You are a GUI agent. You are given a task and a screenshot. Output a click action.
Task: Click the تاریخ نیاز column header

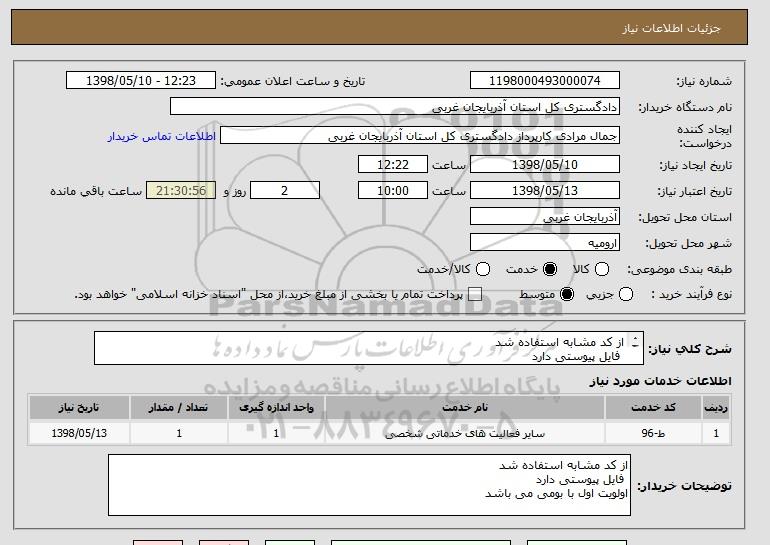click(79, 408)
